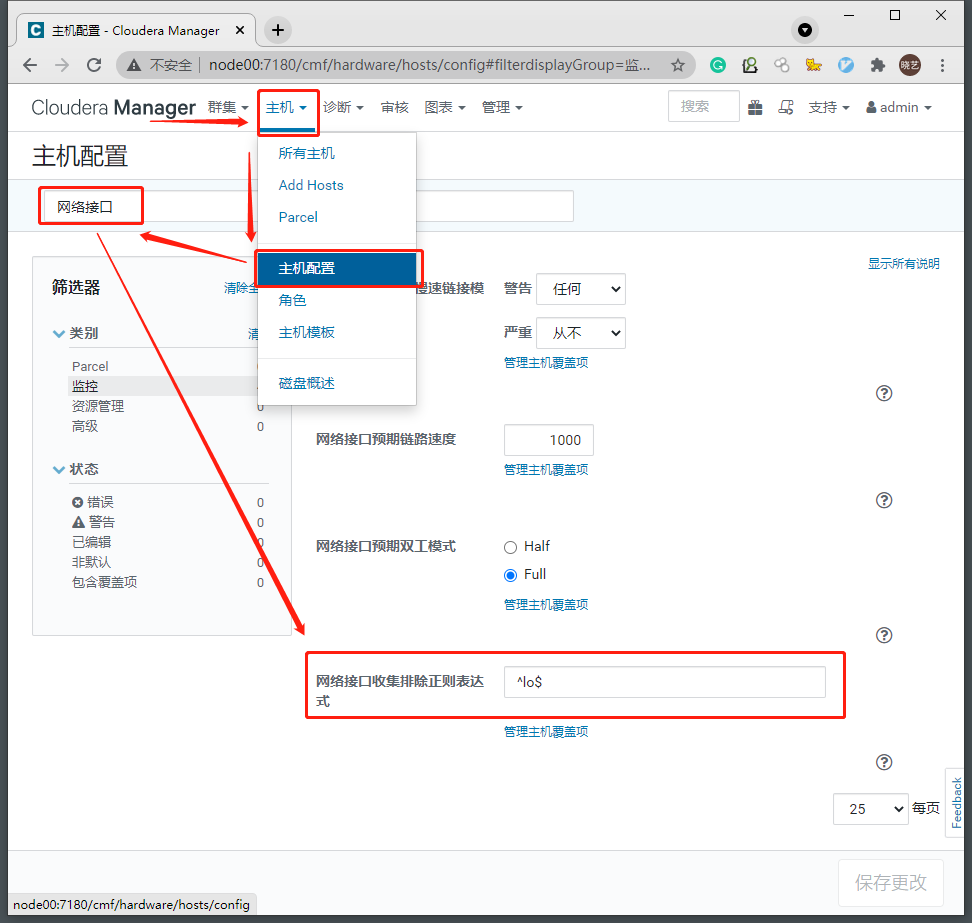The height and width of the screenshot is (923, 972).
Task: Go back with the browser back arrow
Action: tap(30, 65)
